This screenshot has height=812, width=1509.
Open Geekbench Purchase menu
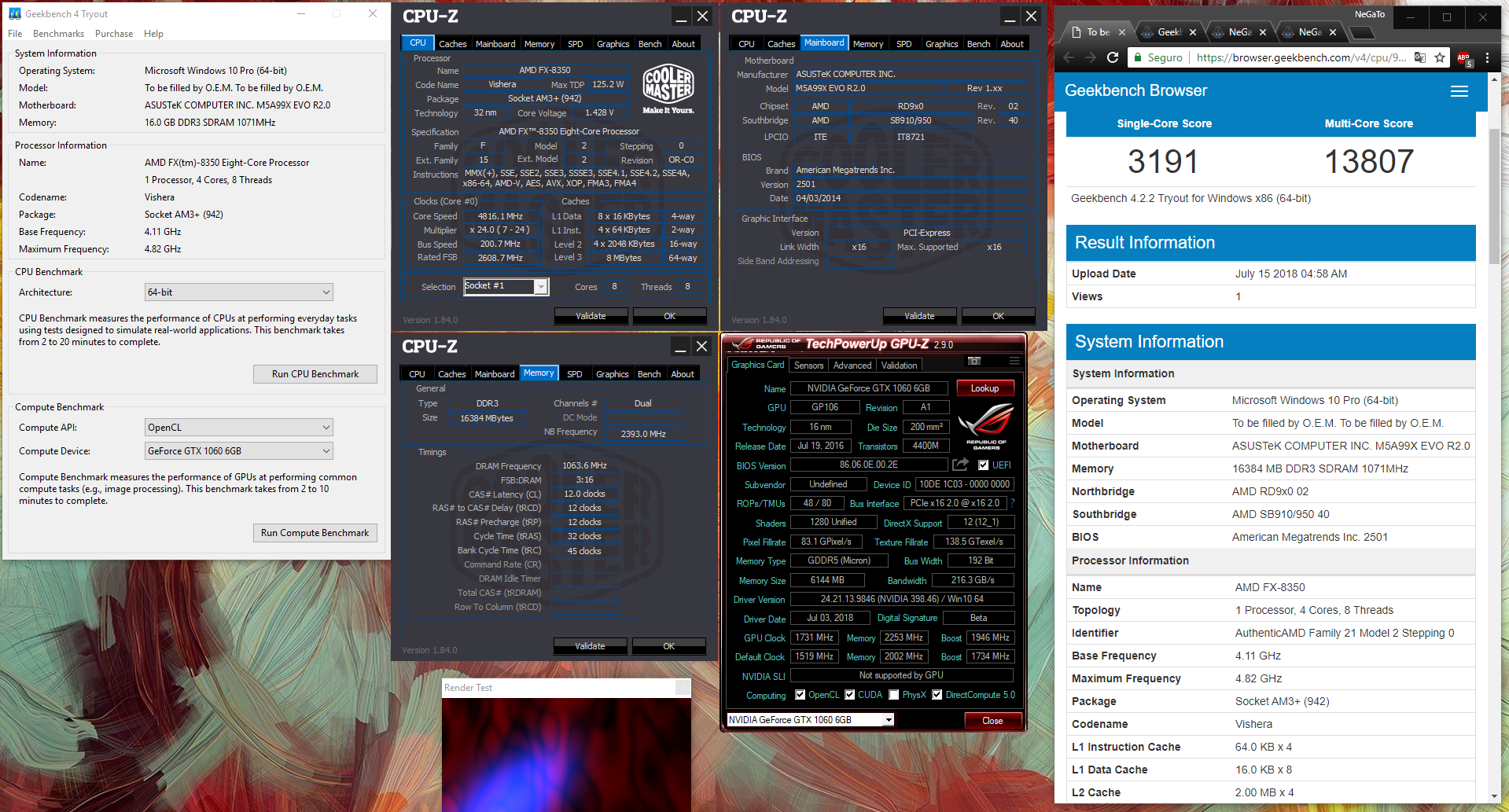point(114,34)
